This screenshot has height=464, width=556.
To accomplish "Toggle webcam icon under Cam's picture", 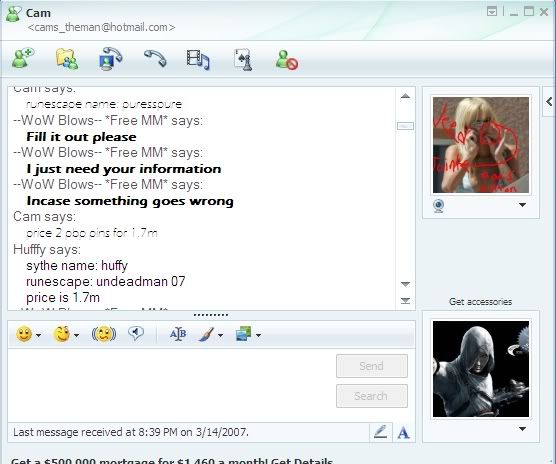I will [x=439, y=206].
